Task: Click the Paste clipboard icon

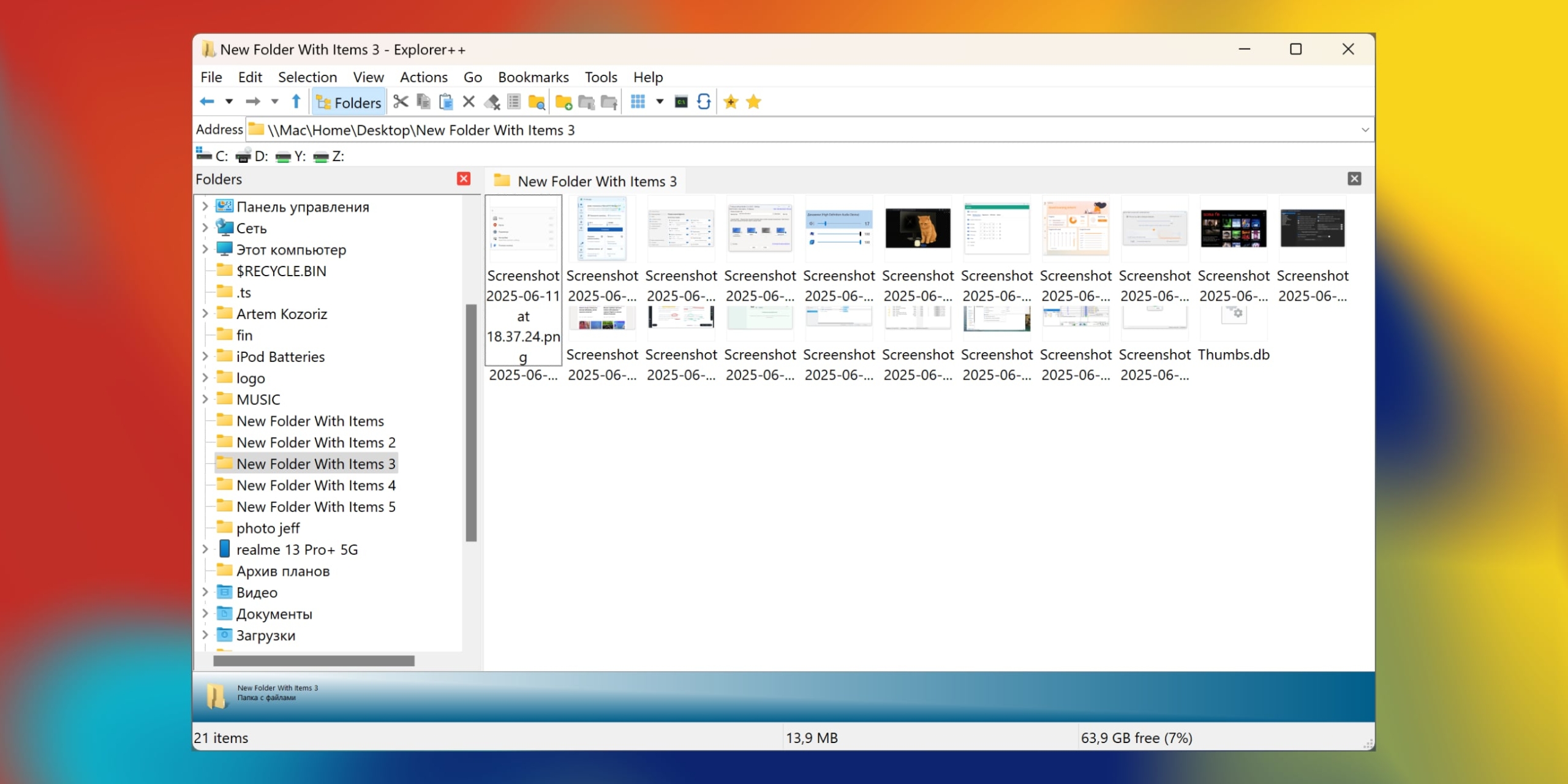Action: 446,102
